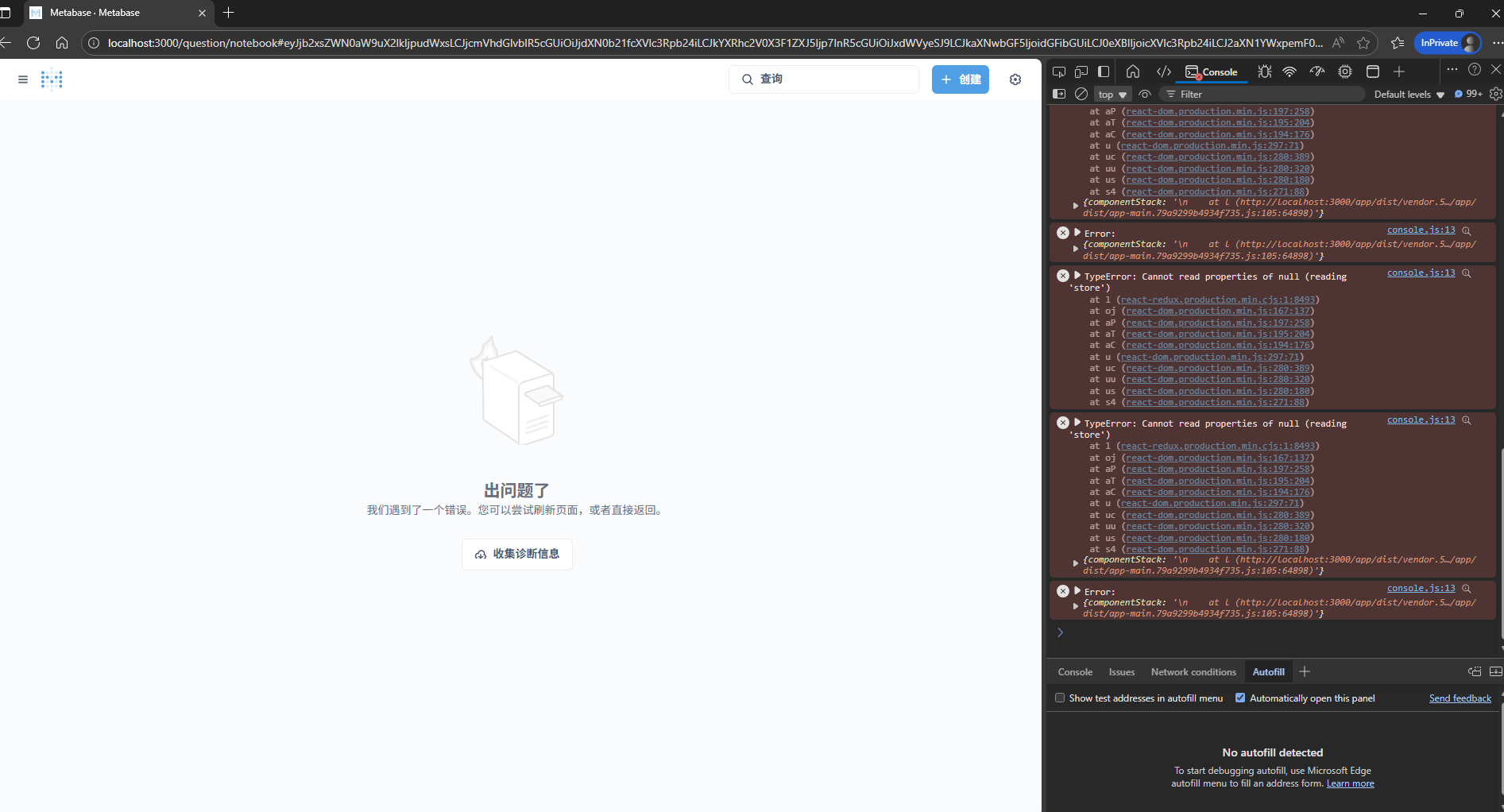The width and height of the screenshot is (1504, 812).
Task: Open the top JavaScript context dropdown
Action: [1112, 95]
